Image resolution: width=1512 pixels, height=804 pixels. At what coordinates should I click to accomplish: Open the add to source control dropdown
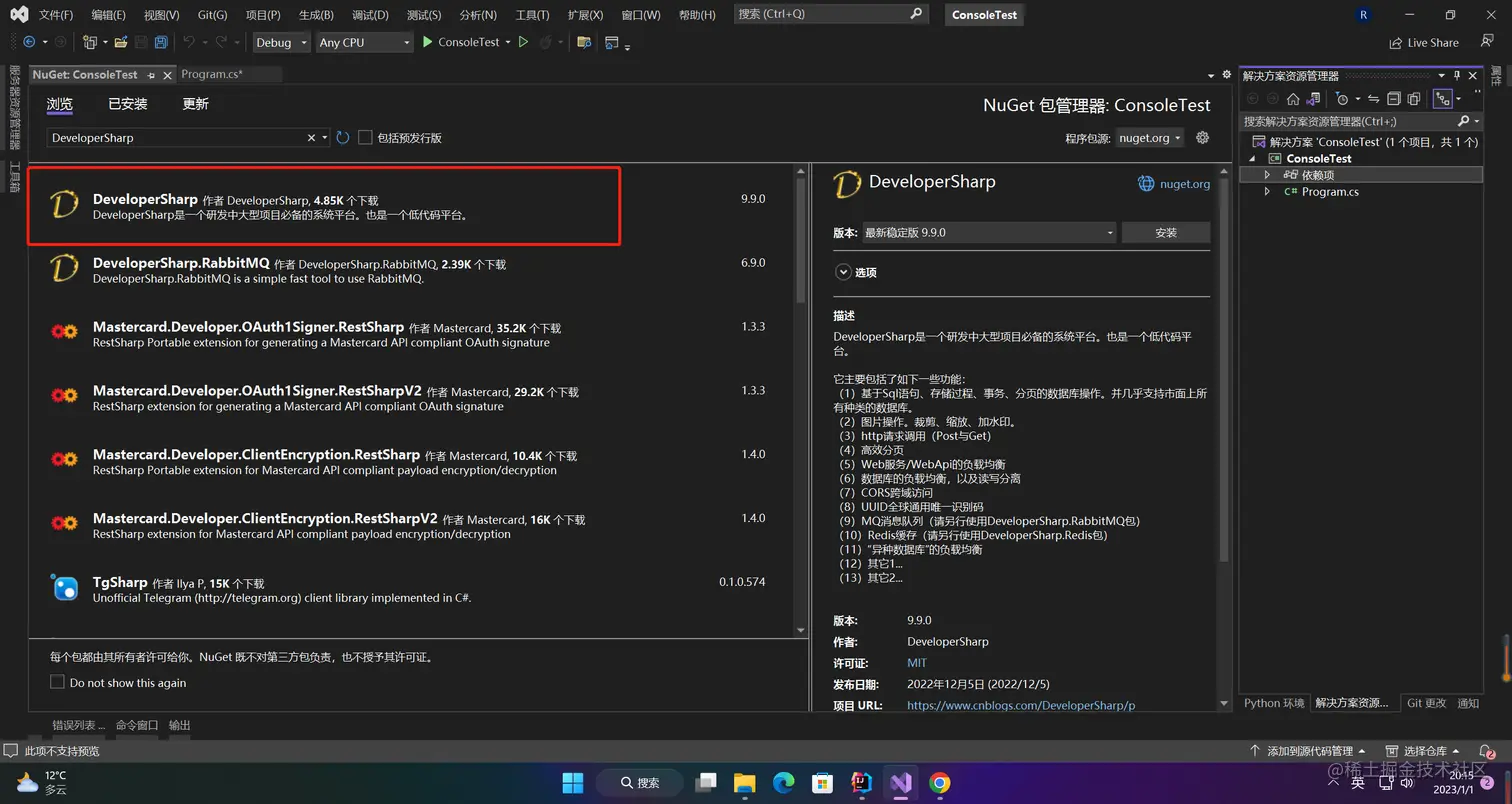tap(1310, 751)
